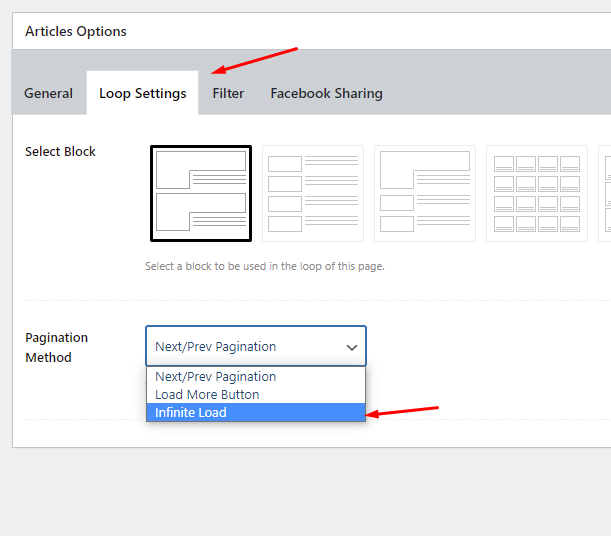Click the Select Block label

pyautogui.click(x=60, y=152)
